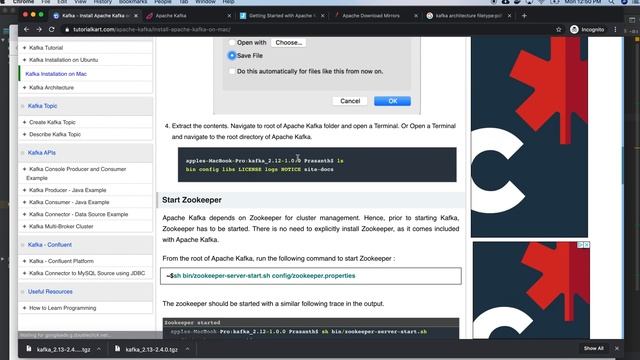Image resolution: width=640 pixels, height=360 pixels.
Task: Open Kafka Producer - Java Example link
Action: click(x=67, y=190)
